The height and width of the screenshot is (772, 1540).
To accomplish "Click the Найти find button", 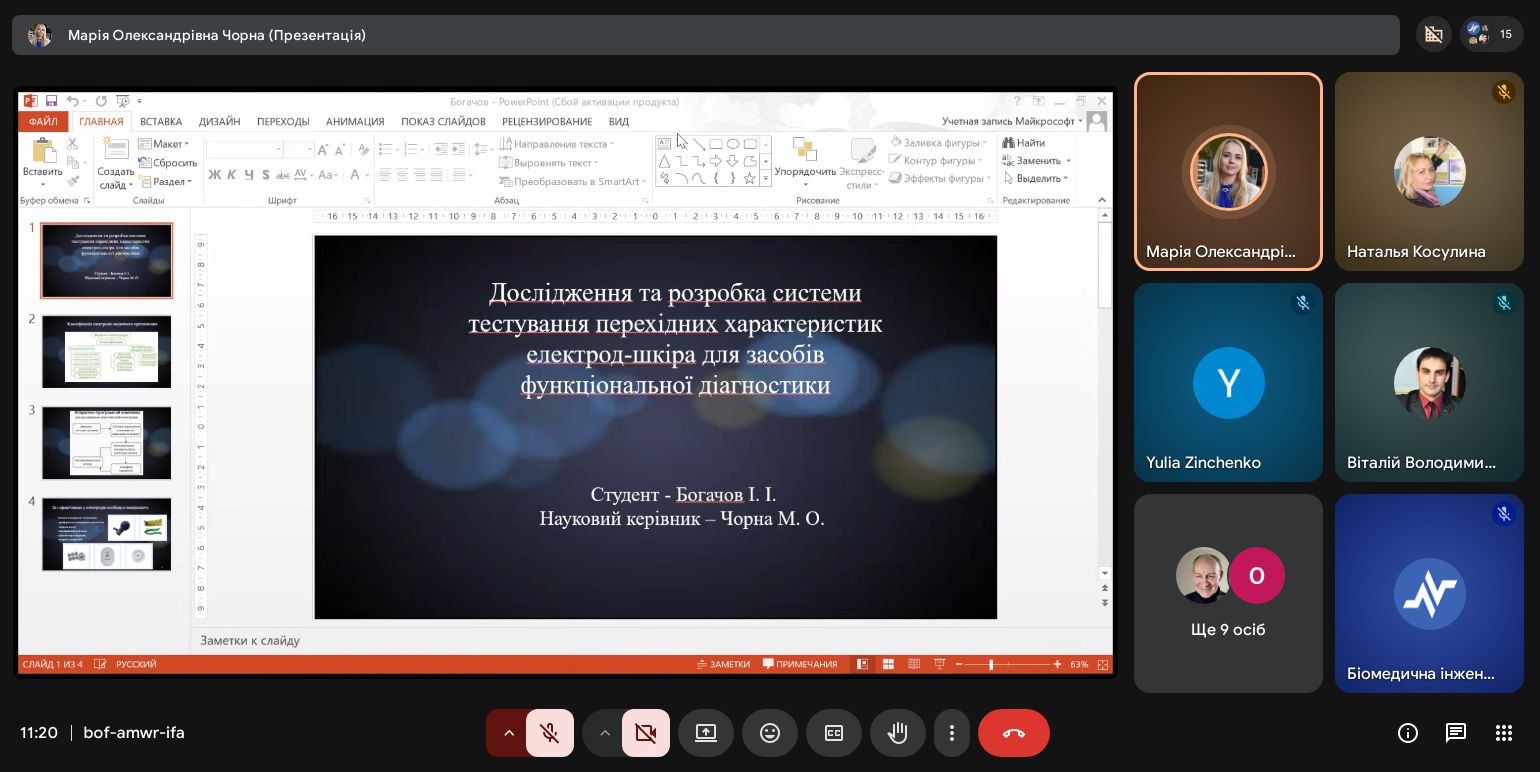I will [x=1024, y=143].
